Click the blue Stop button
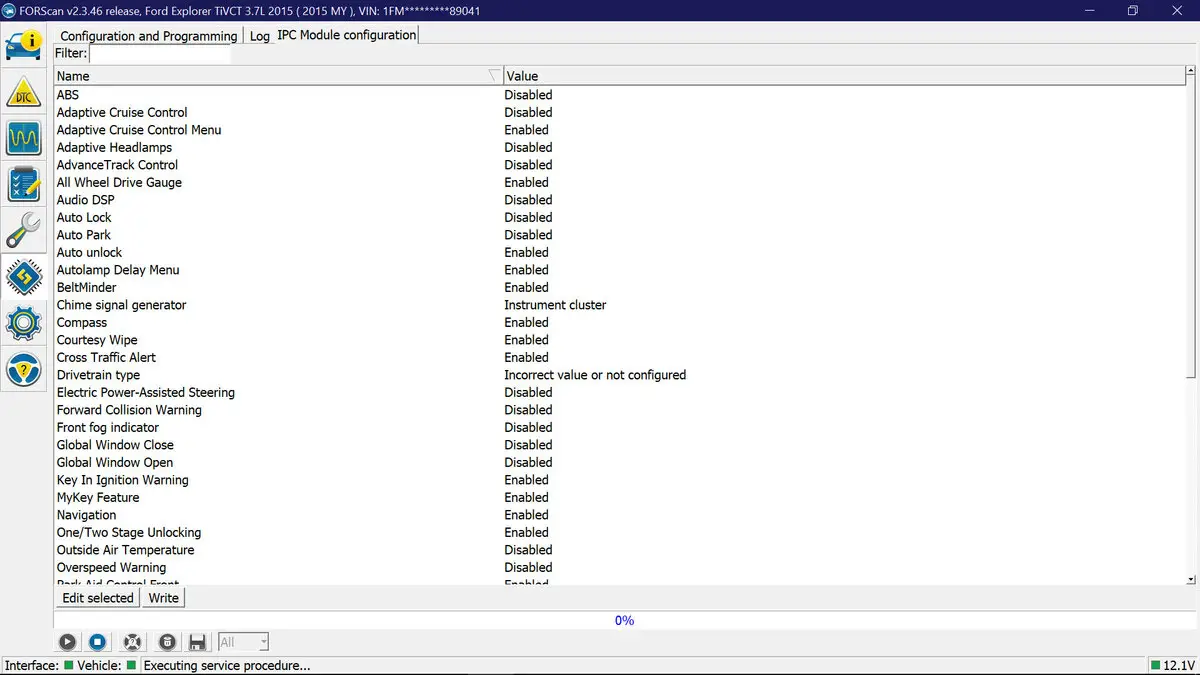 tap(98, 642)
